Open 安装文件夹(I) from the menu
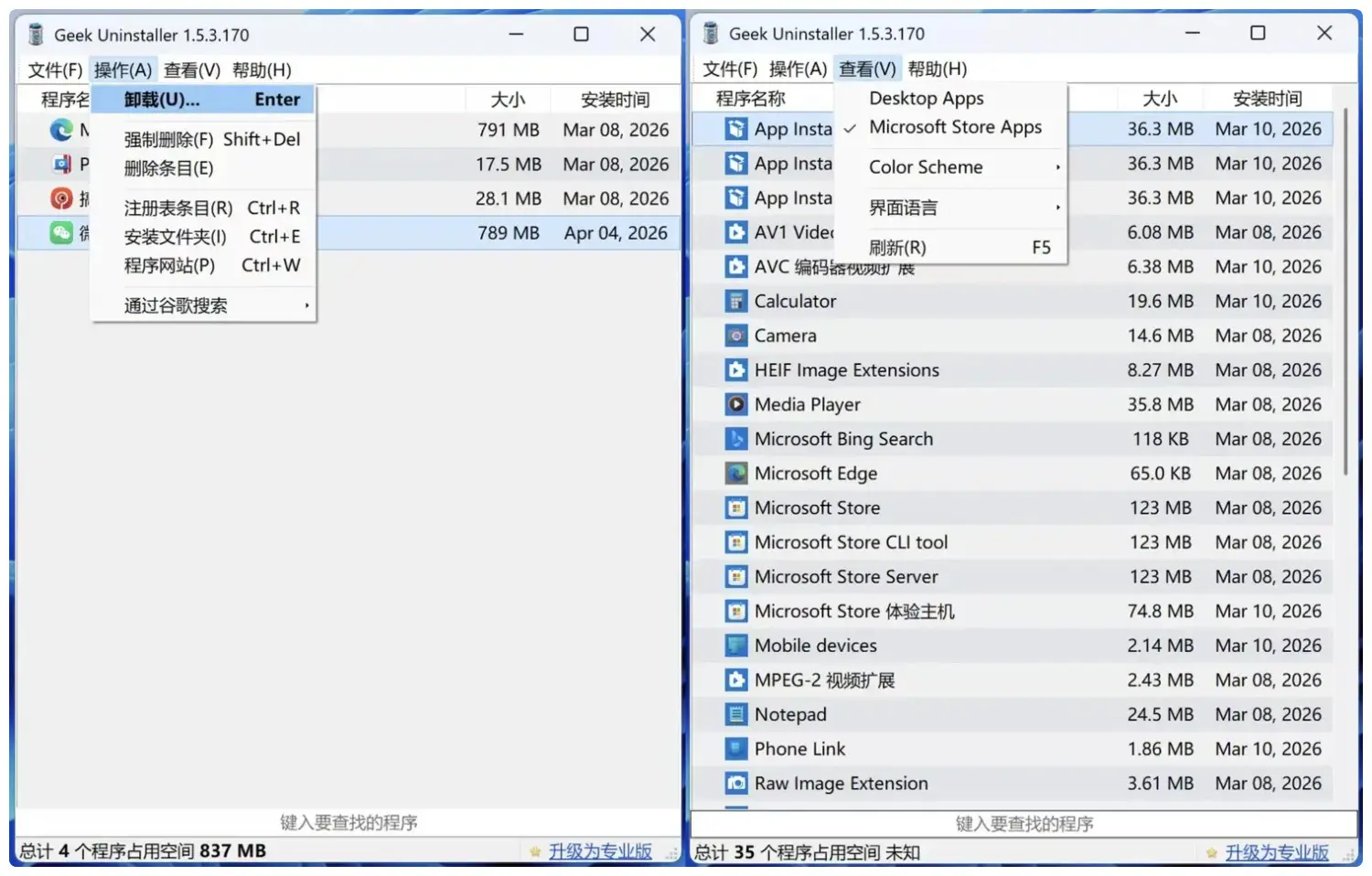Image resolution: width=1372 pixels, height=876 pixels. tap(204, 237)
